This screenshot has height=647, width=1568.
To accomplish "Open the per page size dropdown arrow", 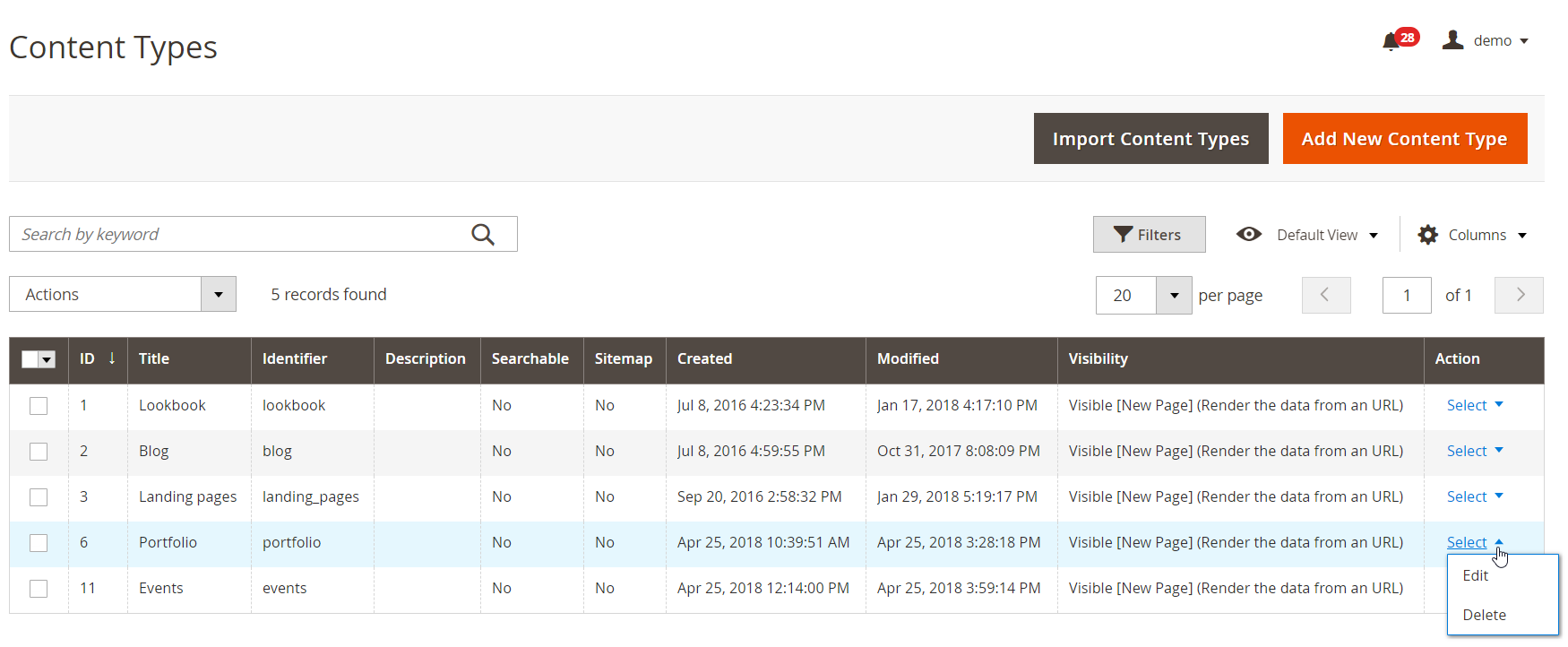I will pos(1174,295).
